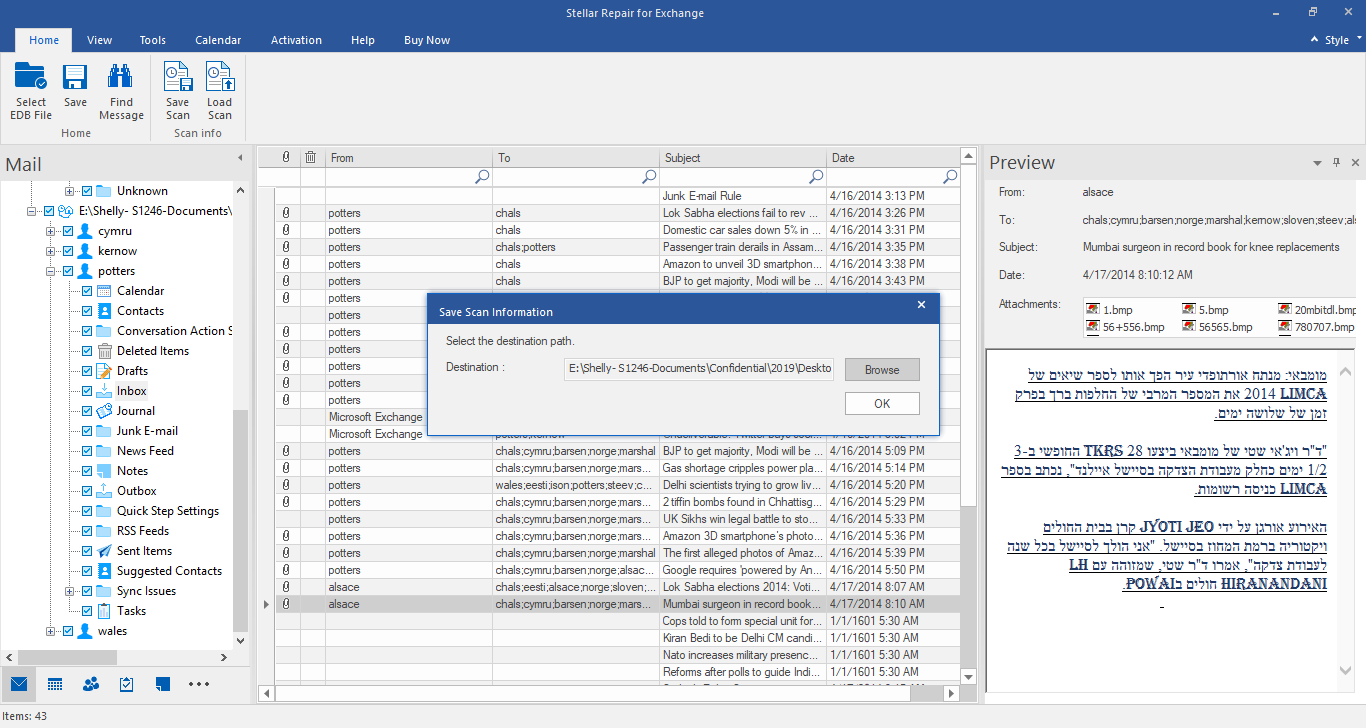Open Notes view in bottom navigation
Viewport: 1366px width, 728px height.
tap(163, 684)
